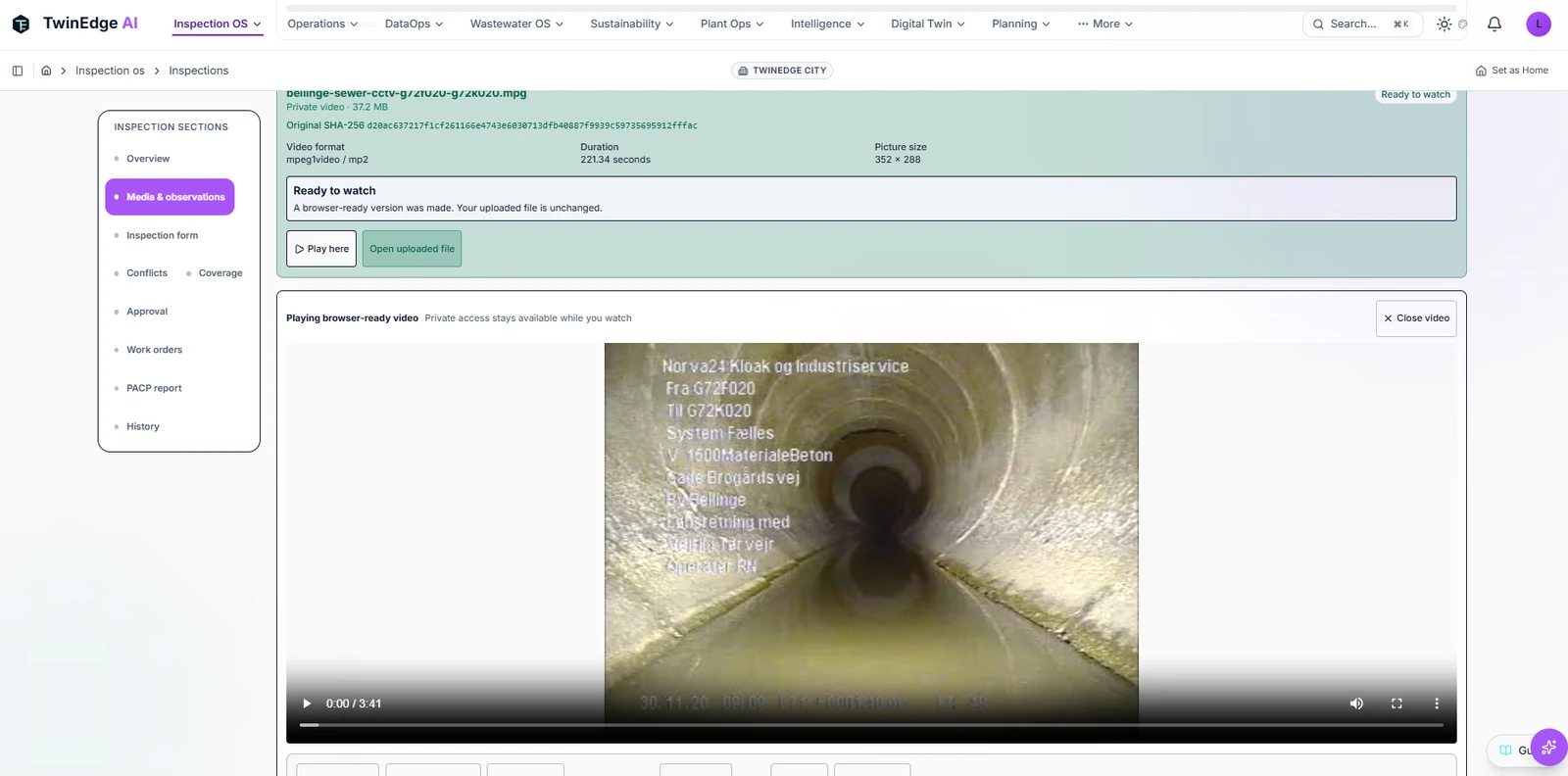Open the color palette theme icon

1463,24
